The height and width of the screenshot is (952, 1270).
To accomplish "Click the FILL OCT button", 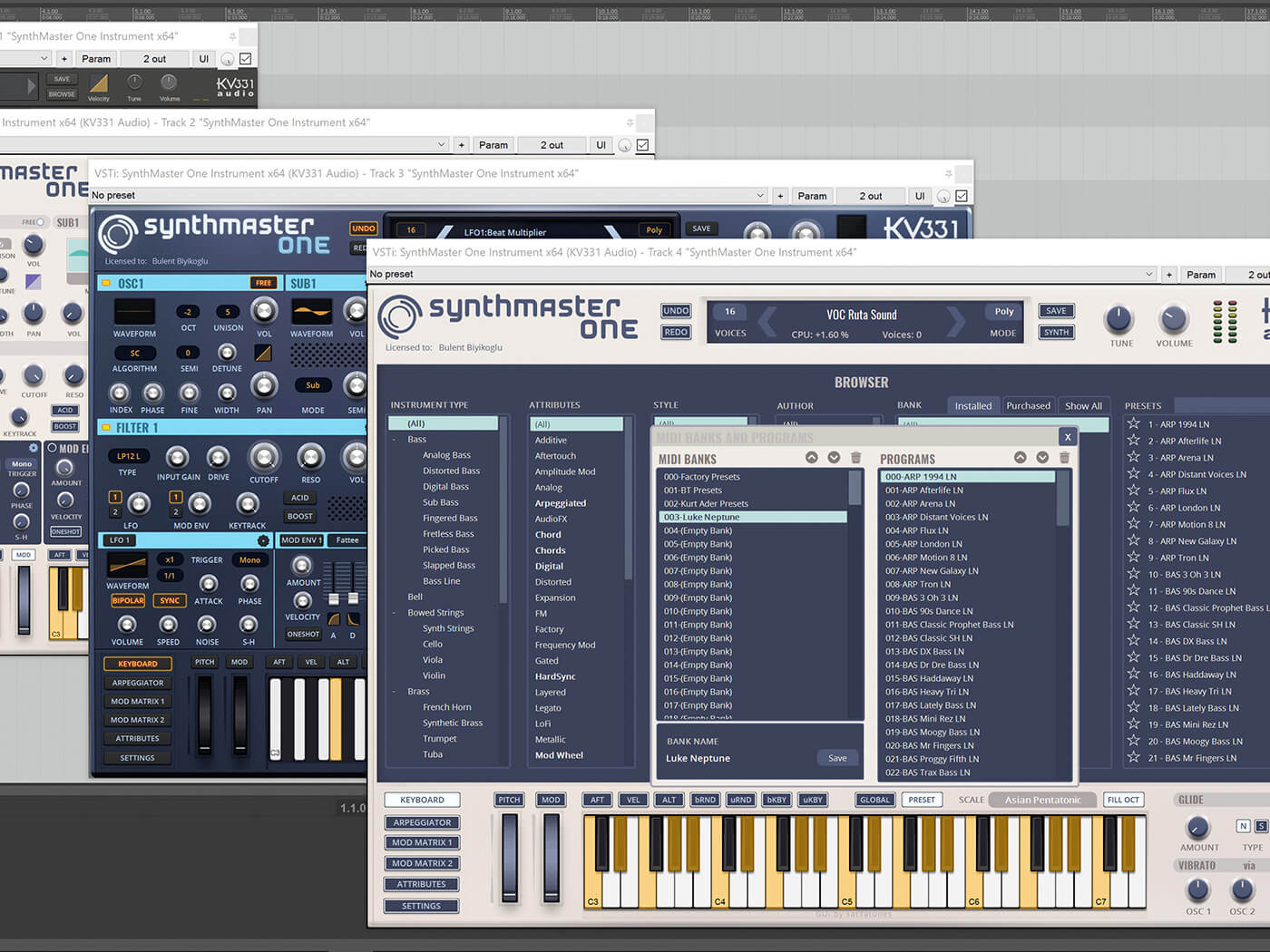I will point(1123,800).
